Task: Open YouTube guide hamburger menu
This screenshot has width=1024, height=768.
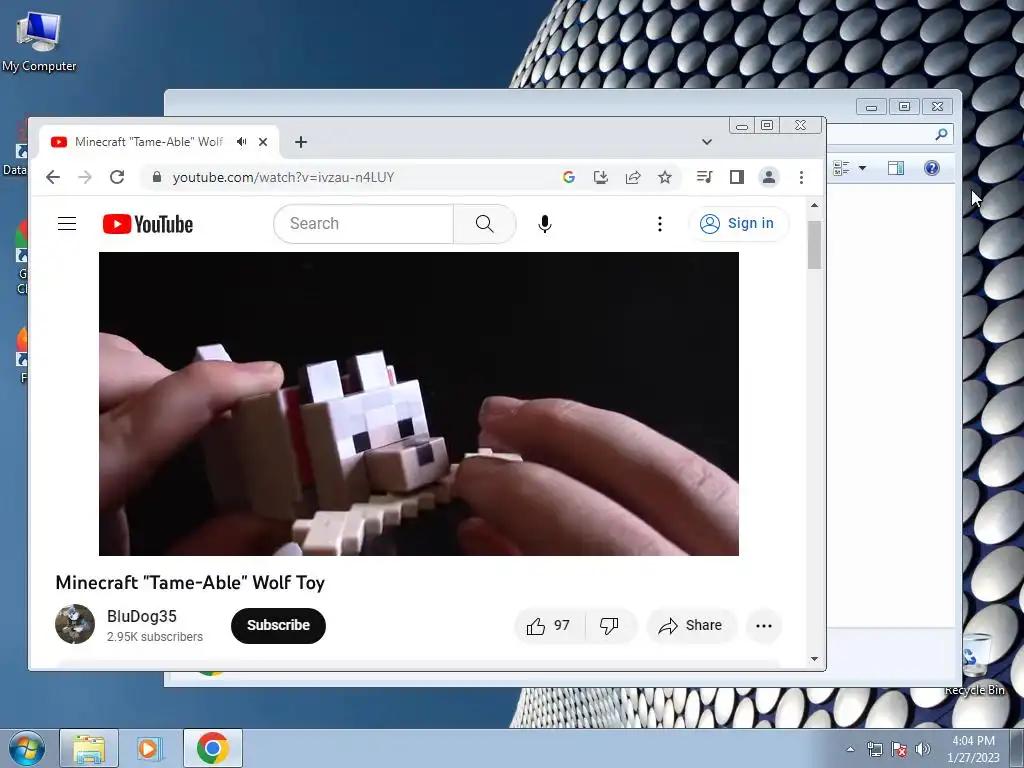Action: (67, 224)
